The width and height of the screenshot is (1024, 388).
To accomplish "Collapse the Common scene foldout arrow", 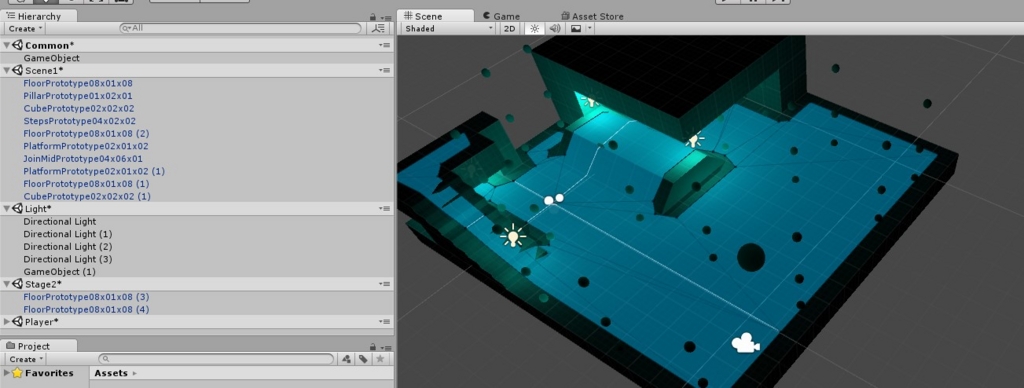I will pos(7,45).
